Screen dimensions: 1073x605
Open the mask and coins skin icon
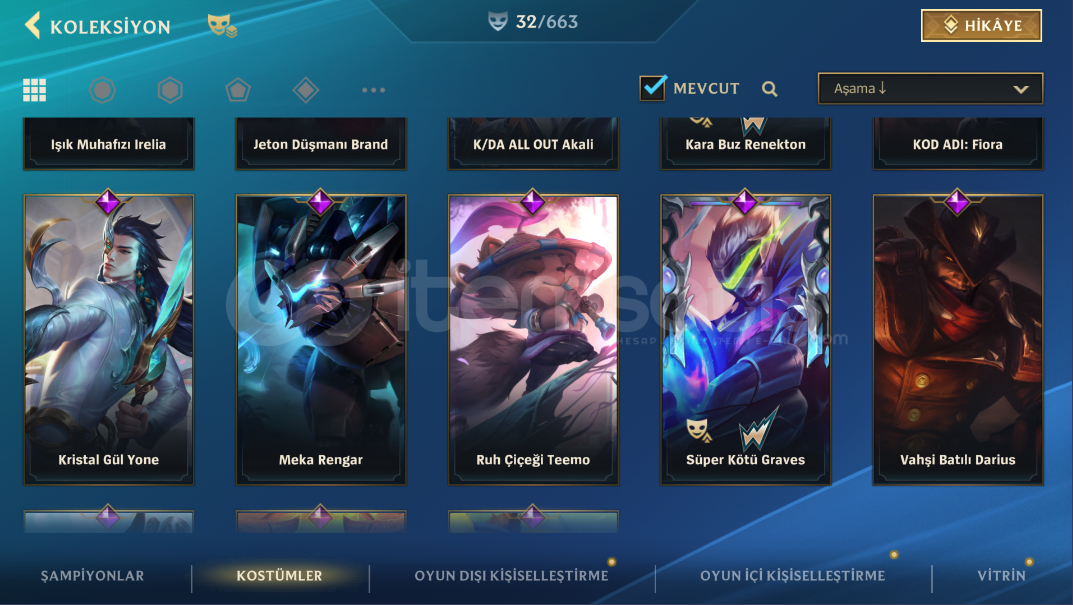tap(222, 26)
